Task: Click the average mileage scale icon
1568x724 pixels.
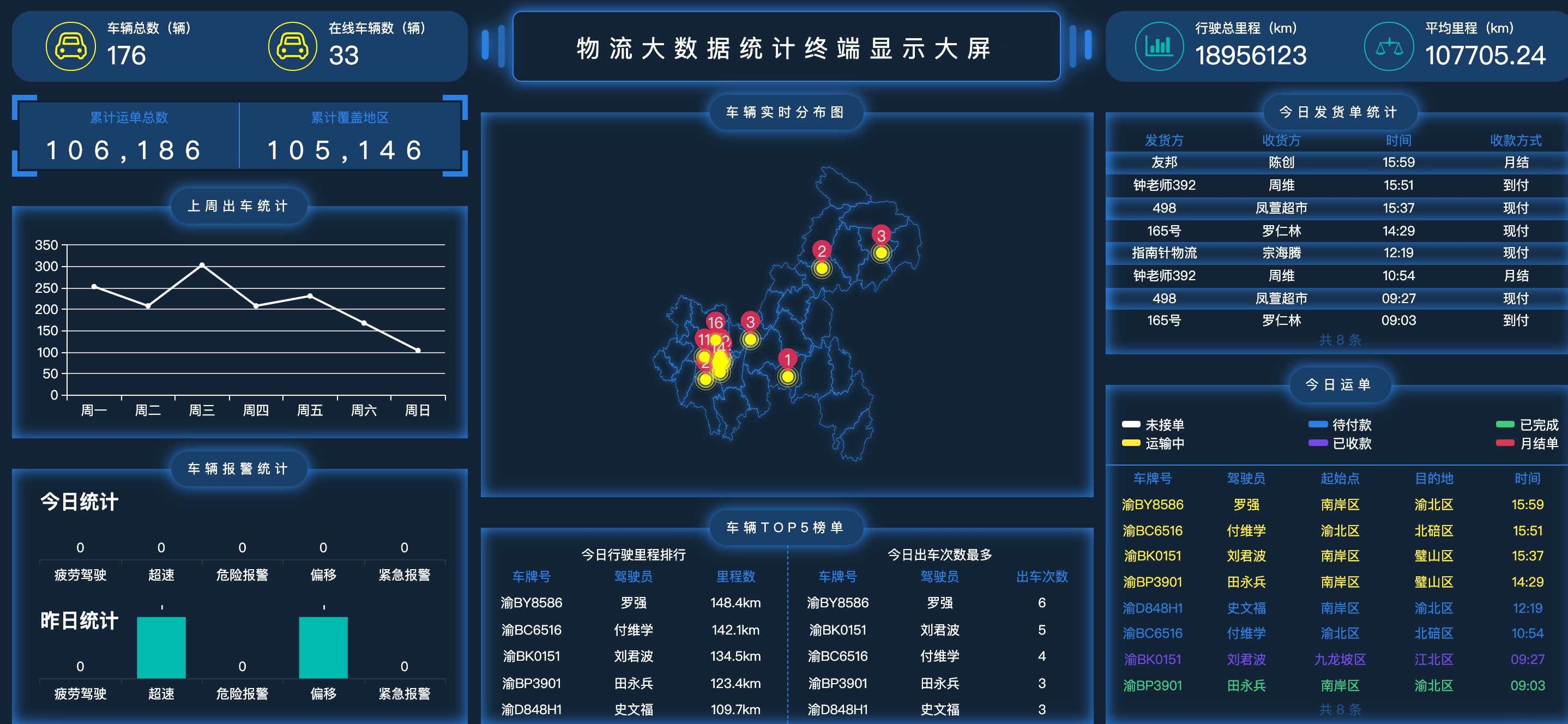Action: (x=1389, y=46)
